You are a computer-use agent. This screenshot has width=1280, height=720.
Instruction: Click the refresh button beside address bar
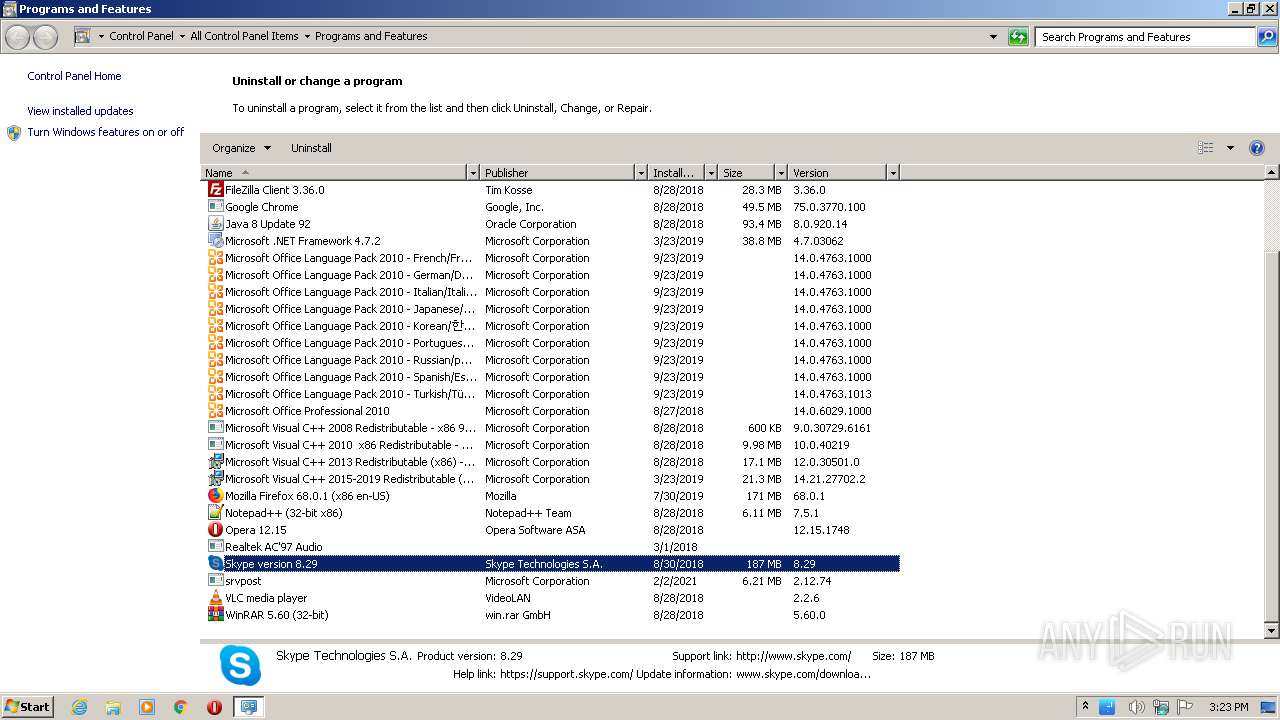pos(1018,37)
